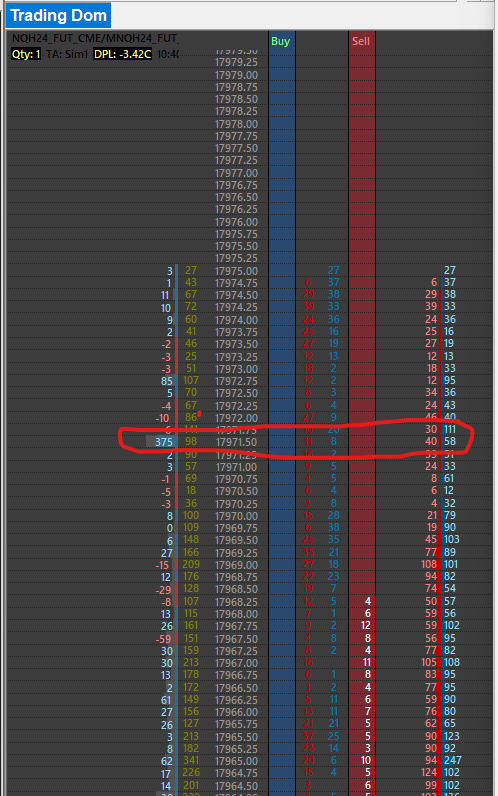Click the 247 ask size at 17965.00
This screenshot has width=498, height=796.
[x=452, y=760]
